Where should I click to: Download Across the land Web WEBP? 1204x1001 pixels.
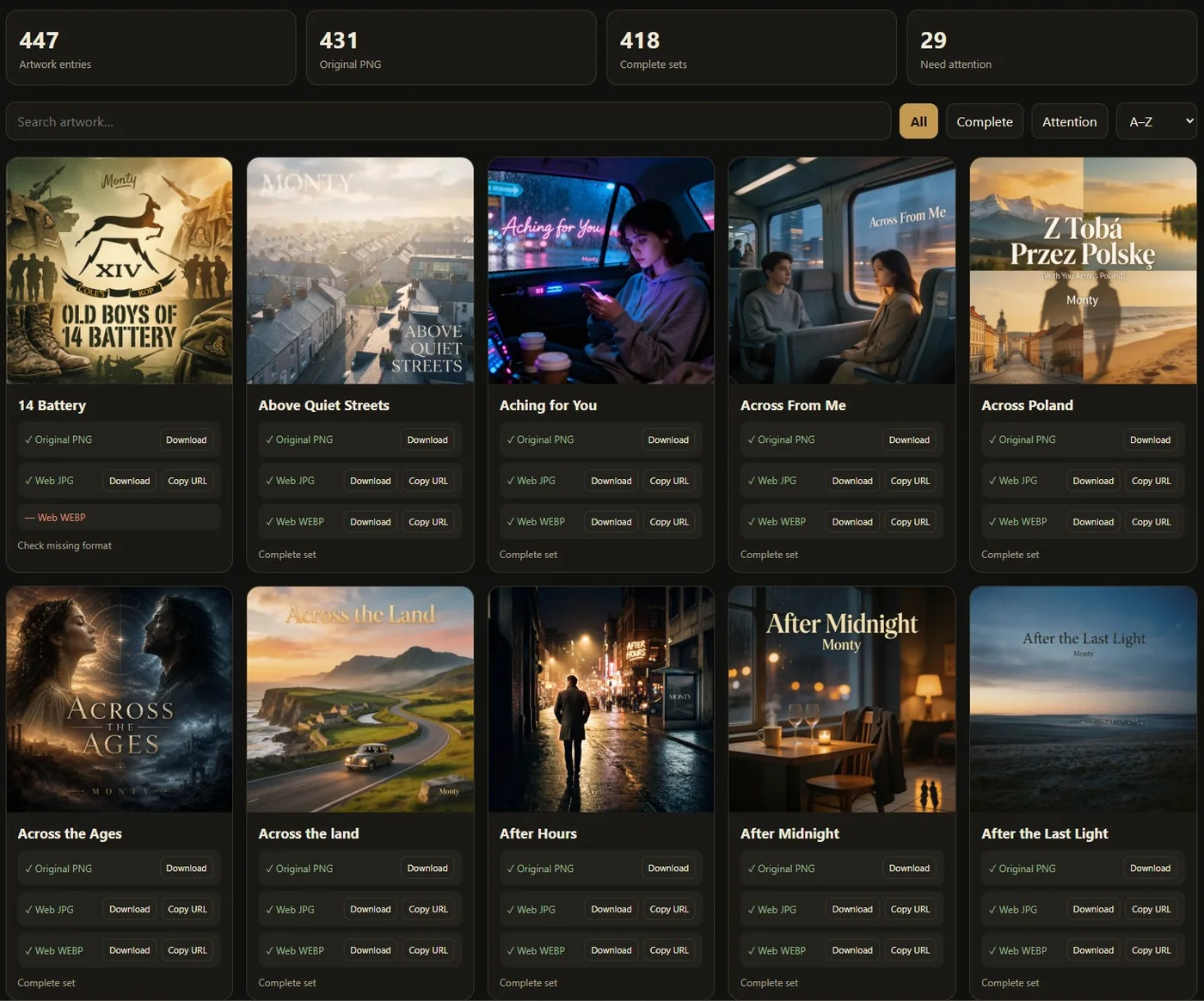click(371, 950)
